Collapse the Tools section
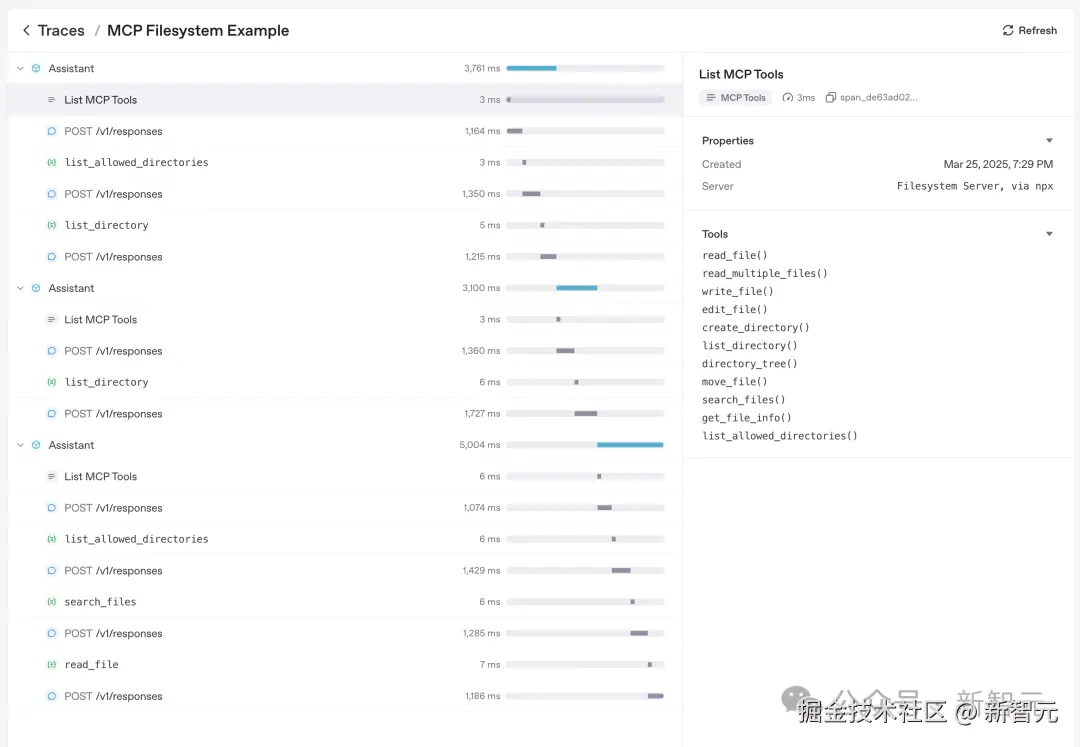 (1049, 234)
